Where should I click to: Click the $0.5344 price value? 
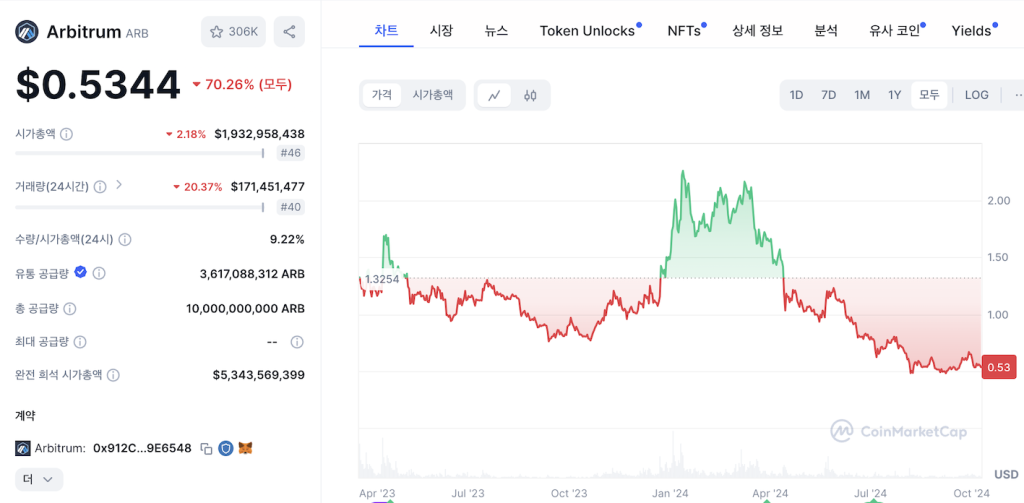click(x=98, y=85)
